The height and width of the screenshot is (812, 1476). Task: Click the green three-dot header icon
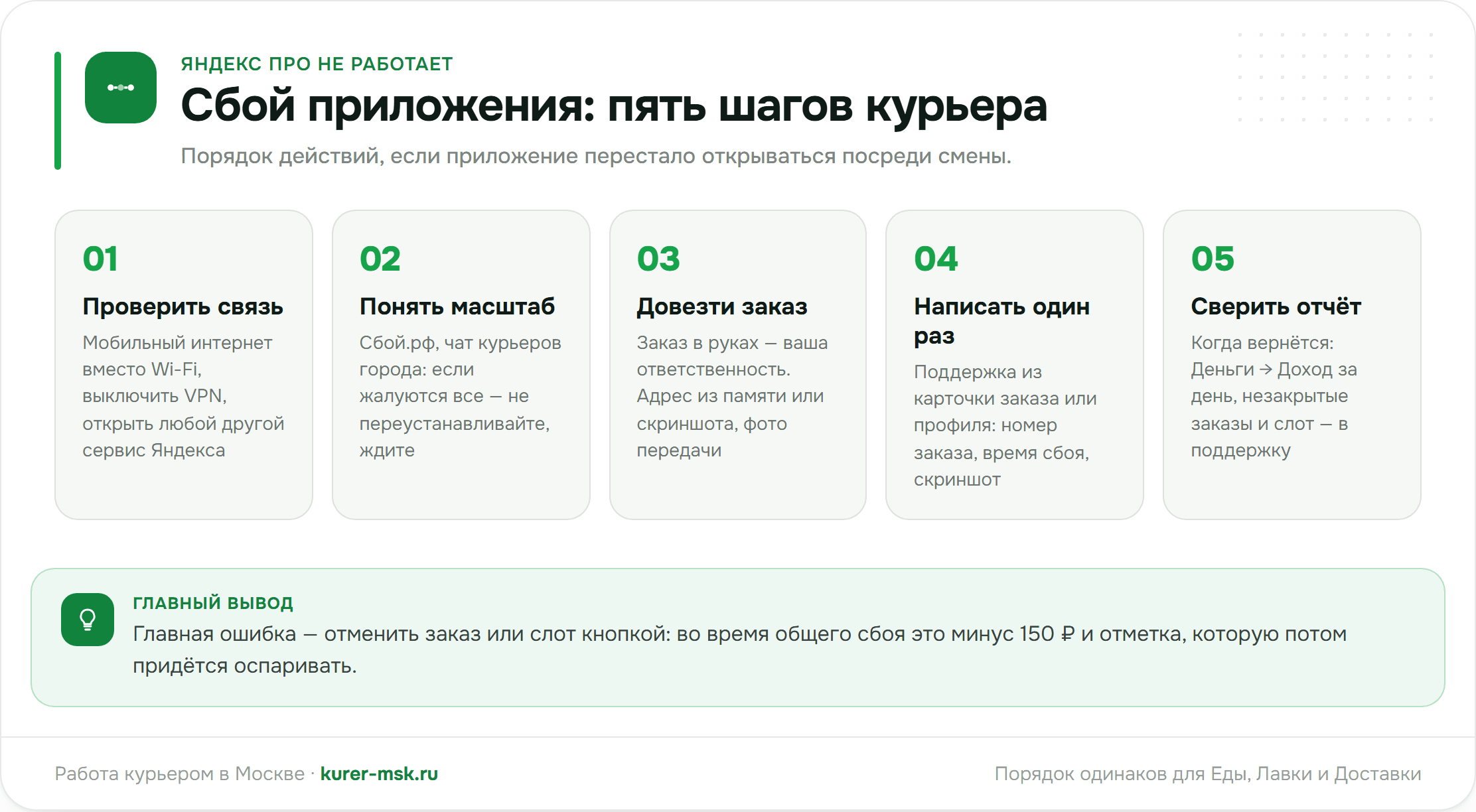tap(121, 88)
